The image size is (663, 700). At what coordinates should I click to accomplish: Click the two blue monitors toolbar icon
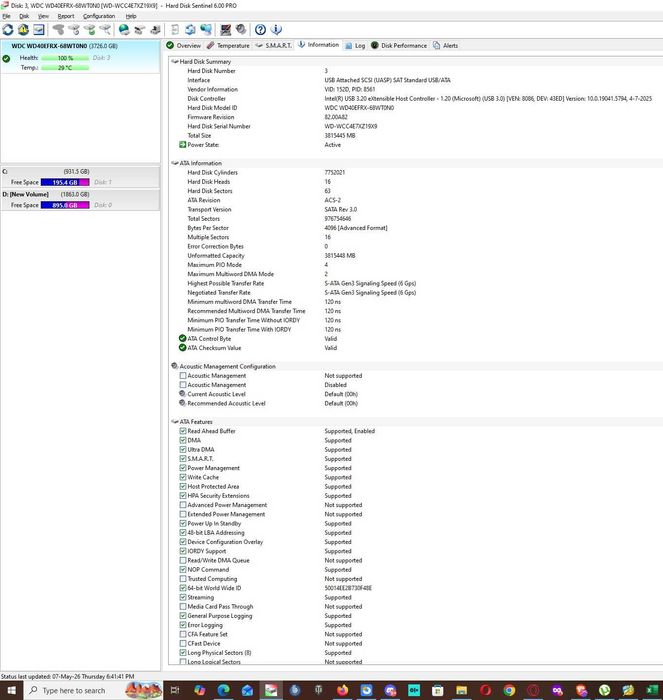[x=206, y=30]
